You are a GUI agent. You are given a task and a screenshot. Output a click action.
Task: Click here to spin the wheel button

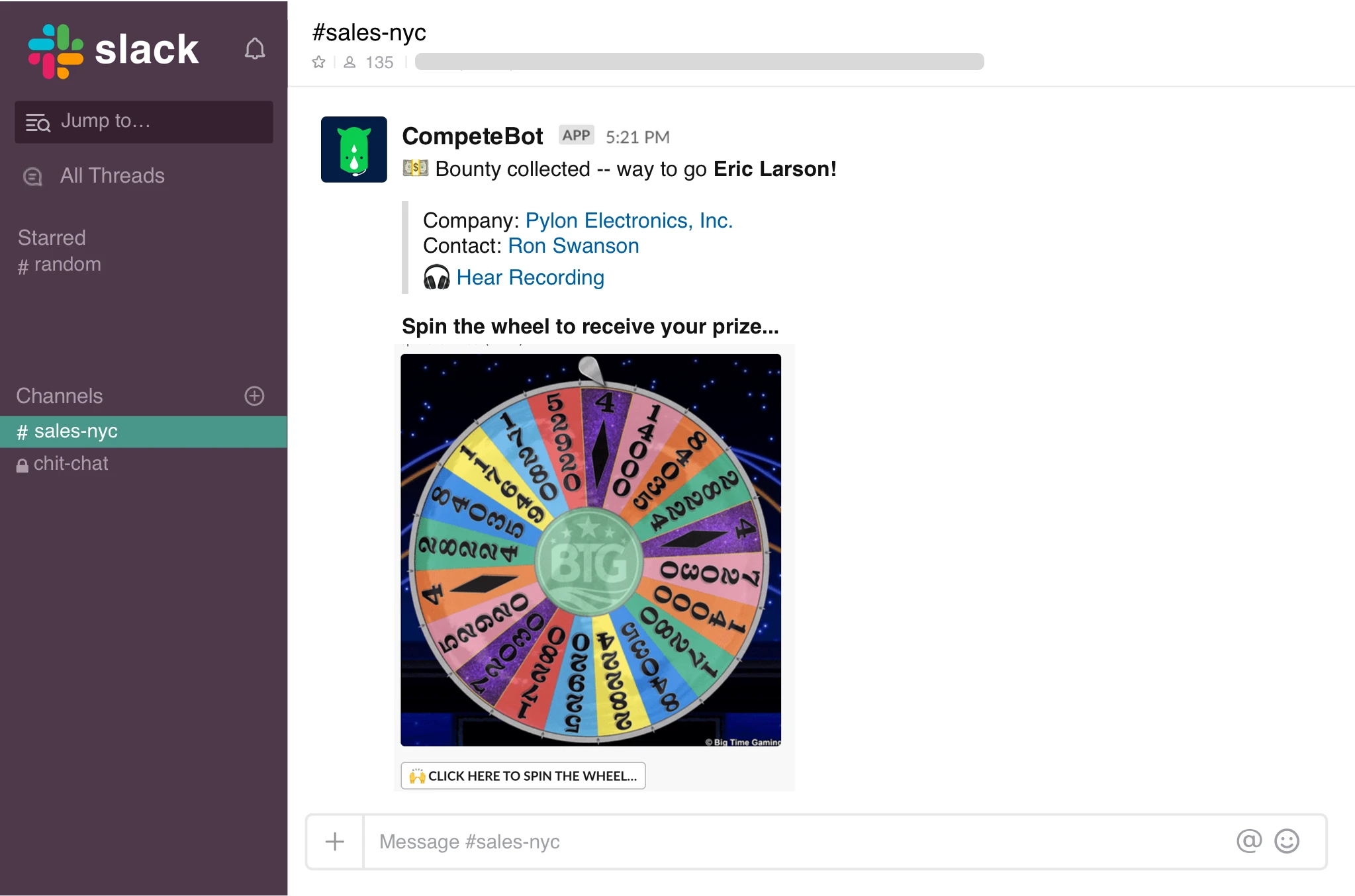click(523, 776)
